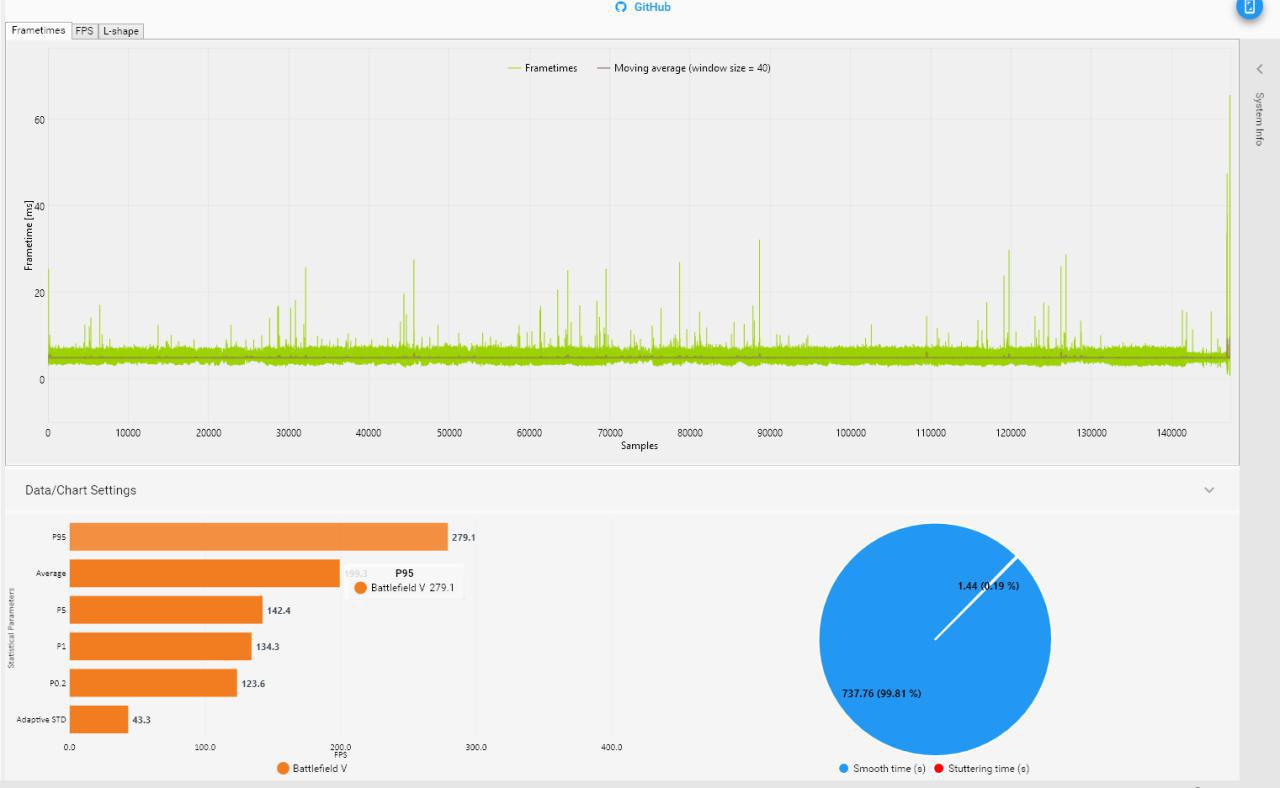The height and width of the screenshot is (788, 1280).
Task: Open the GitHub link text
Action: (x=652, y=7)
